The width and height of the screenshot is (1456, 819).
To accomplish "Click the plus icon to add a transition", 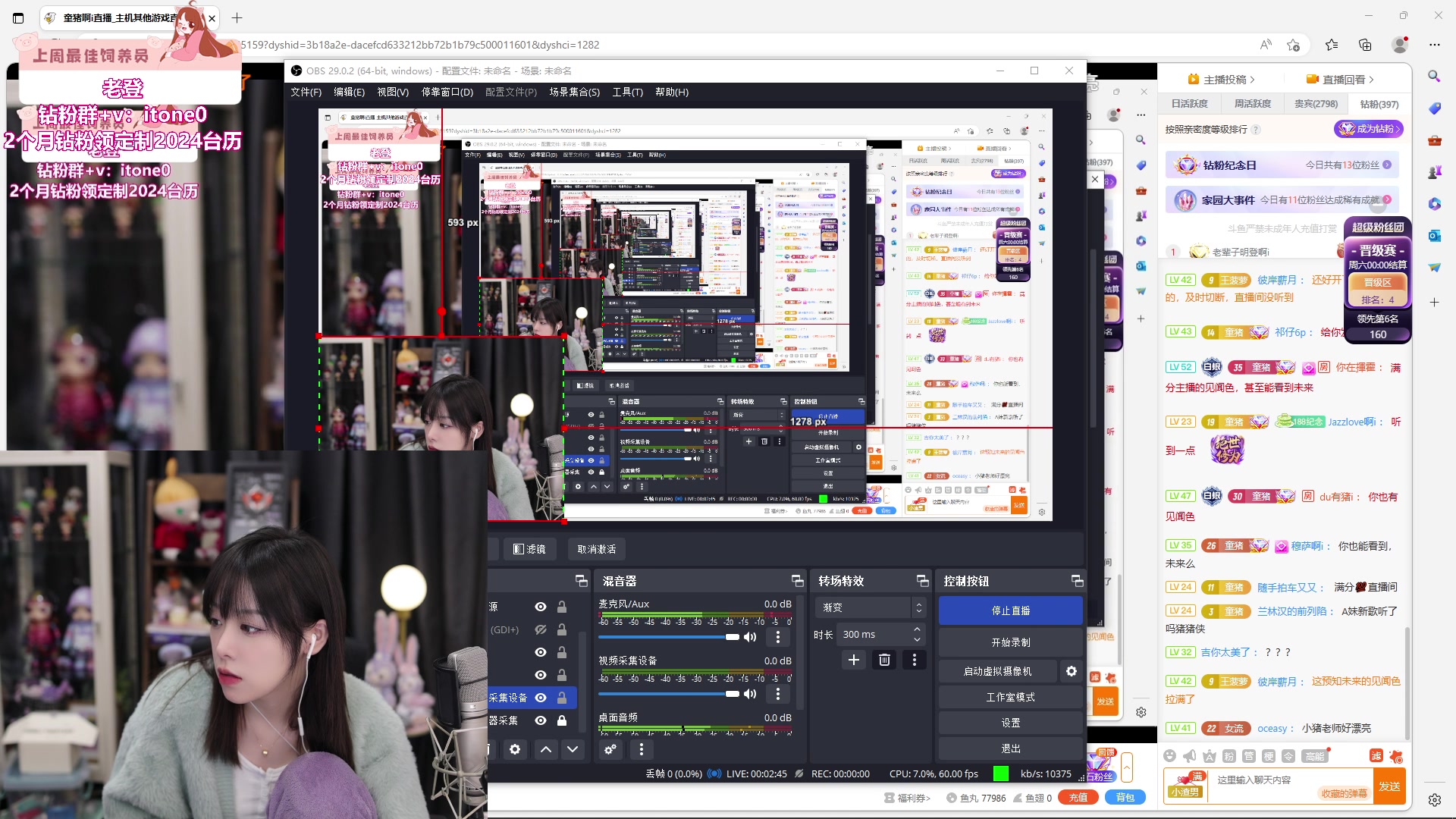I will pyautogui.click(x=854, y=660).
